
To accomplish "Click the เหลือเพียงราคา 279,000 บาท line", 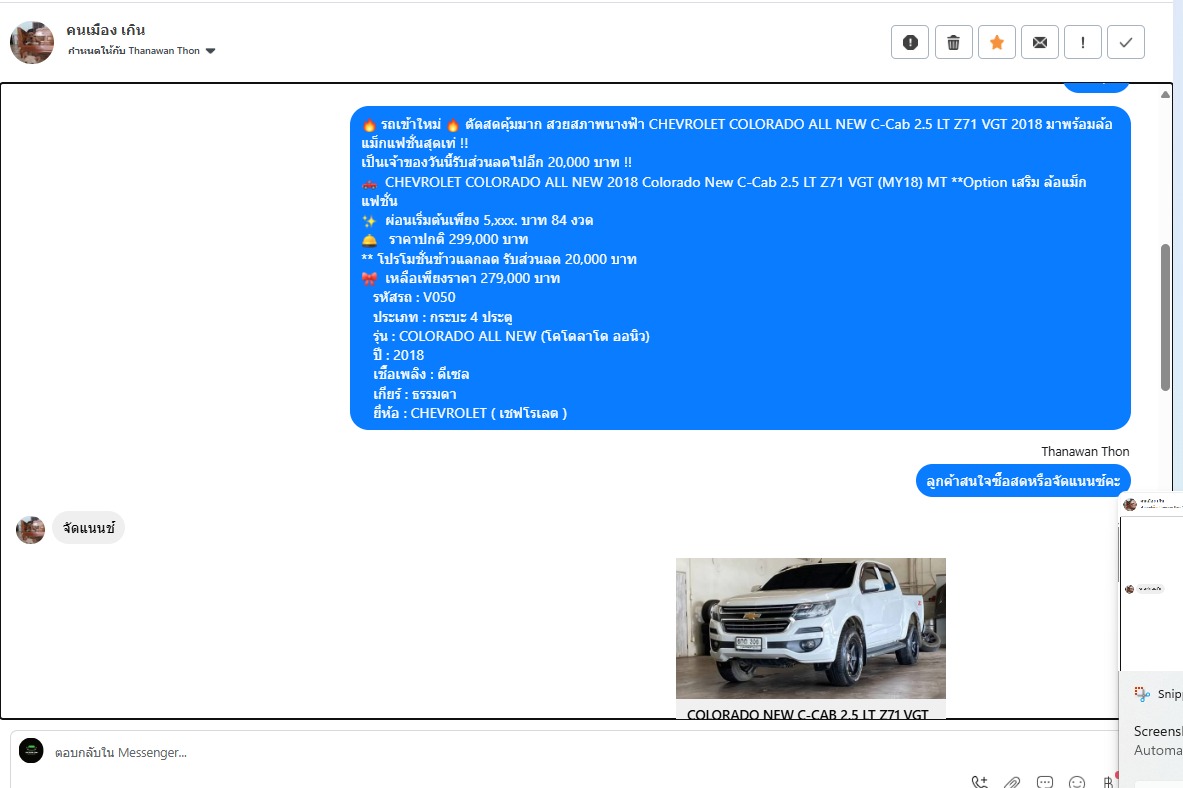I will point(472,279).
